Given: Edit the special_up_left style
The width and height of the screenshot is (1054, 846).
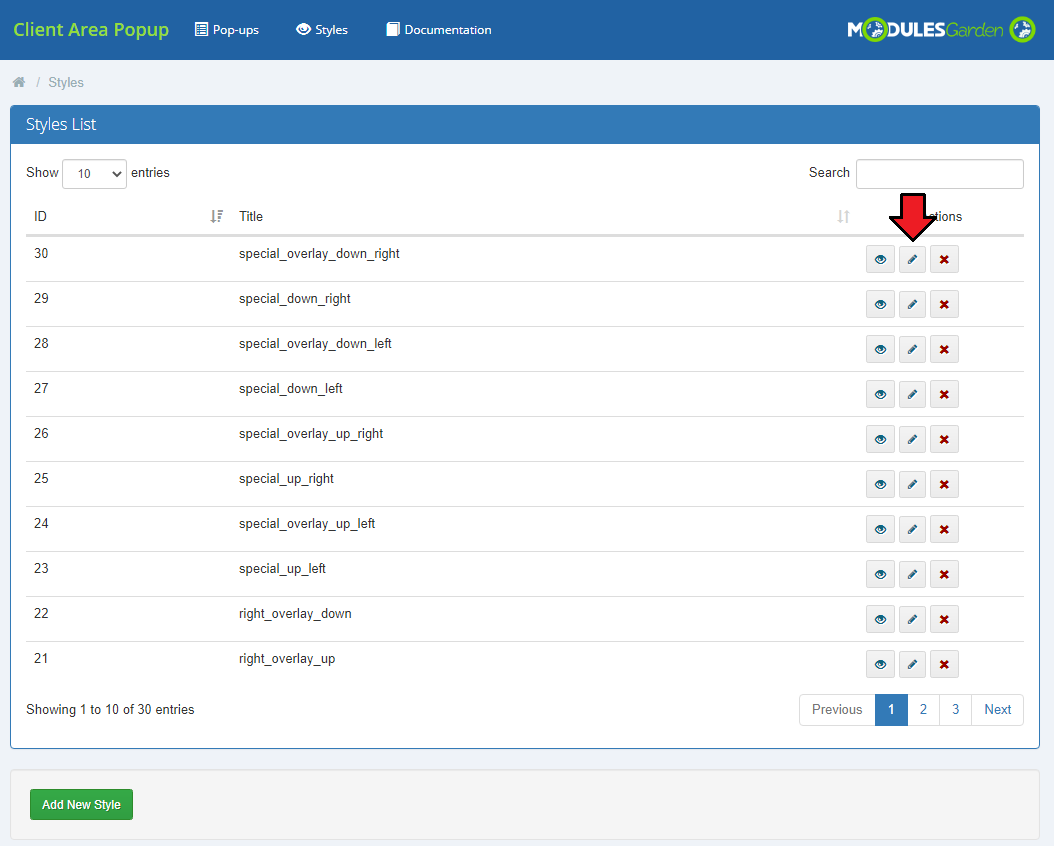Looking at the screenshot, I should pos(912,575).
